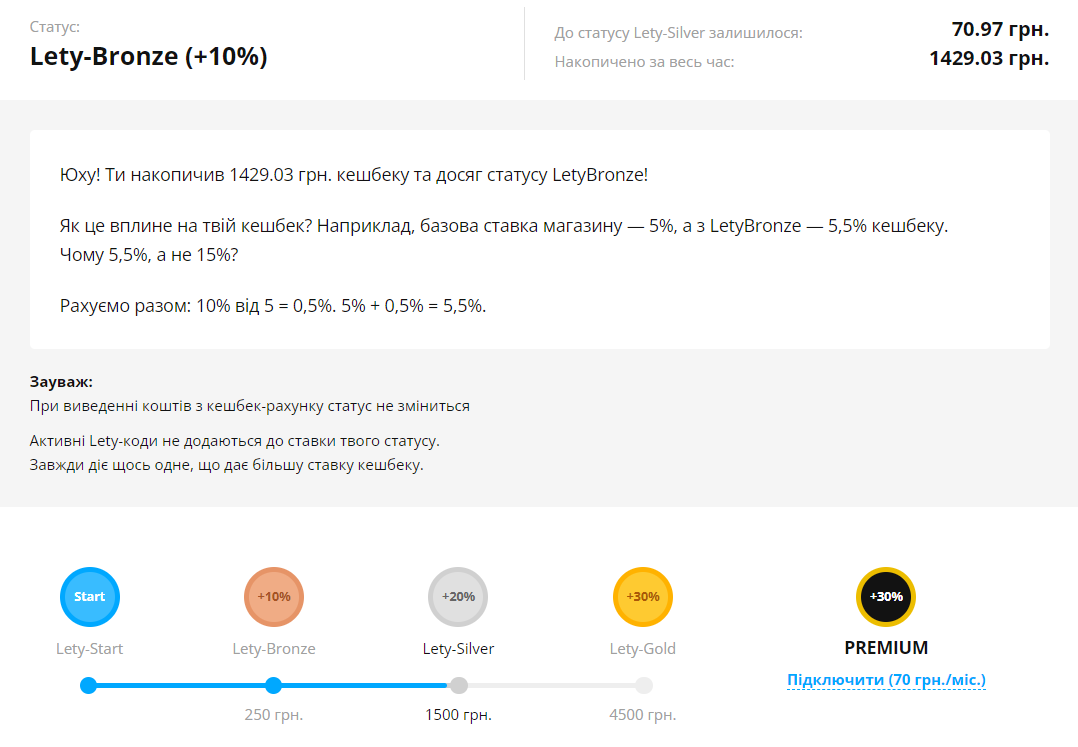Click the current progress marker on the slider
This screenshot has width=1078, height=747.
point(273,686)
